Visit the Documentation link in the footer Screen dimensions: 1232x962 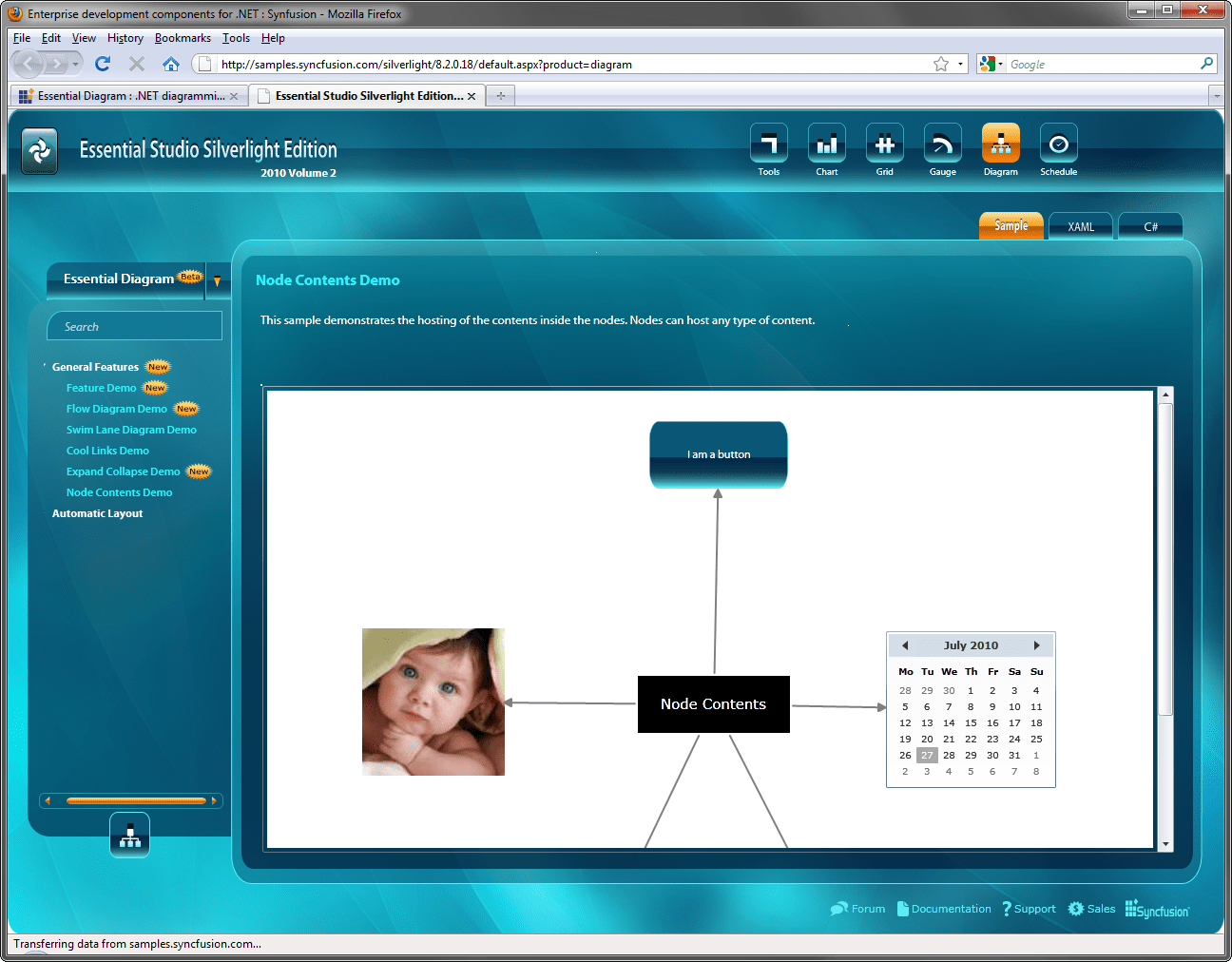point(951,909)
